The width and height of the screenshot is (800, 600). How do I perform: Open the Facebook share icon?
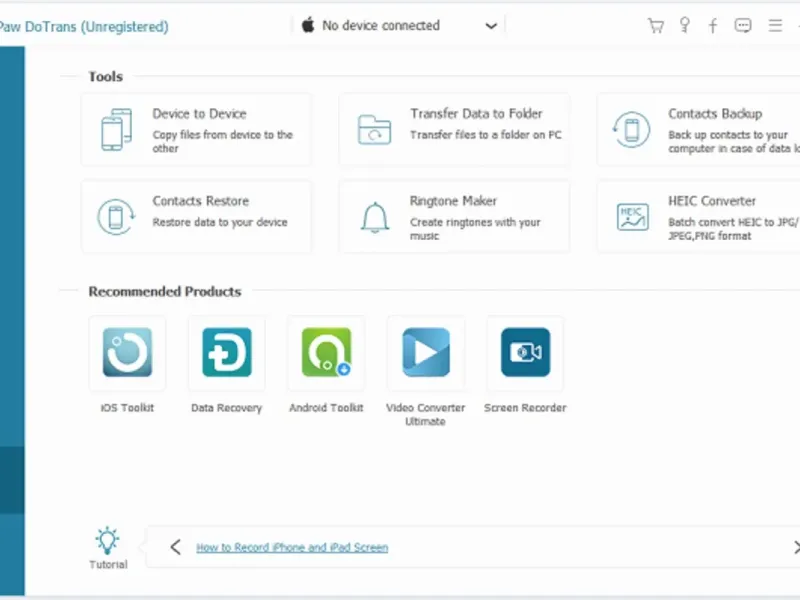click(713, 26)
